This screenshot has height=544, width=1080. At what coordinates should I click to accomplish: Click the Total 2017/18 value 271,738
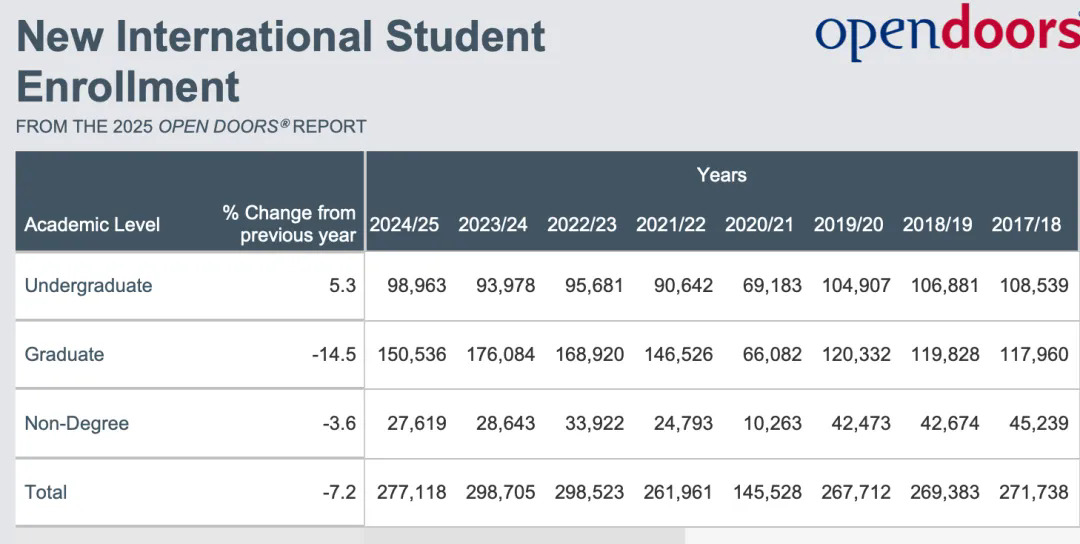point(1034,492)
